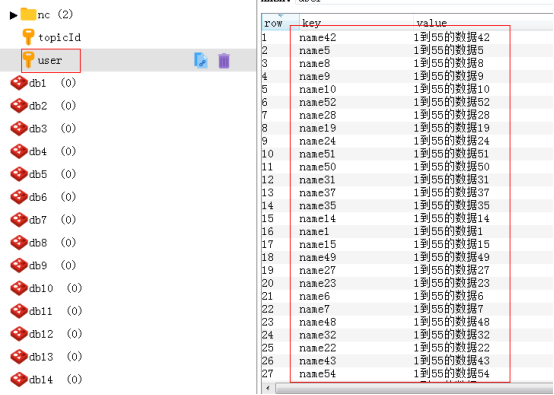This screenshot has height=395, width=554.
Task: Select row number 13 cell
Action: pos(268,193)
